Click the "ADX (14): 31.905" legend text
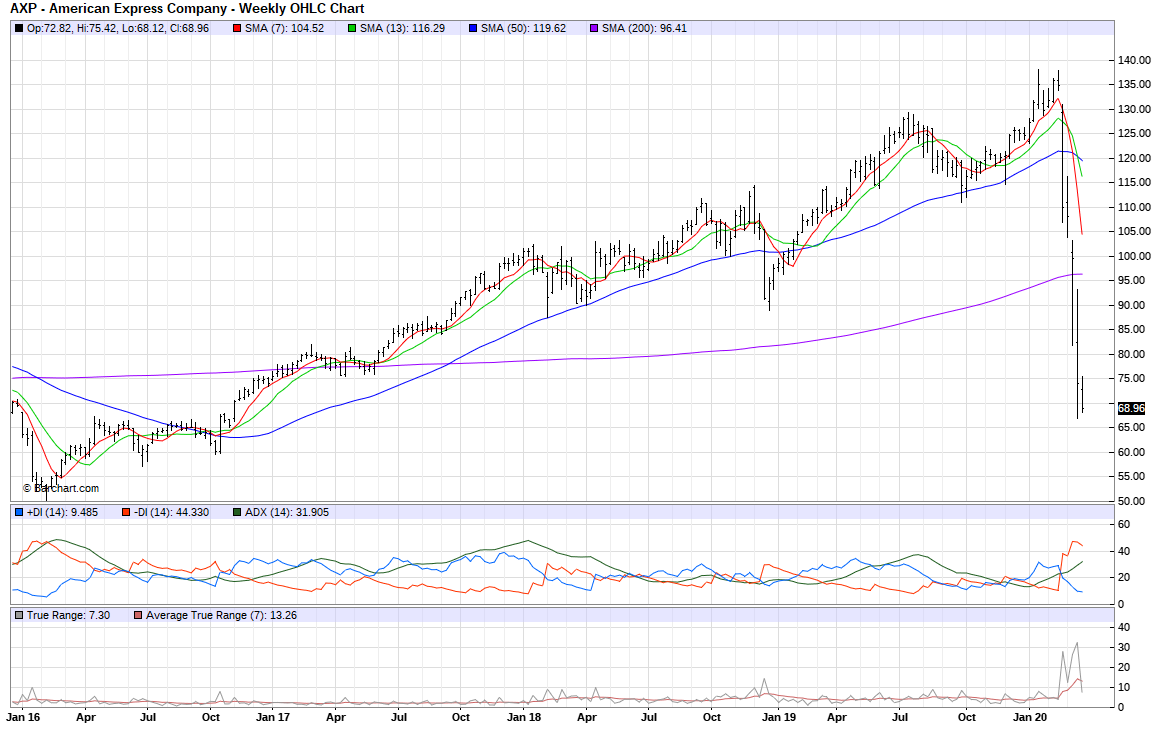 287,512
